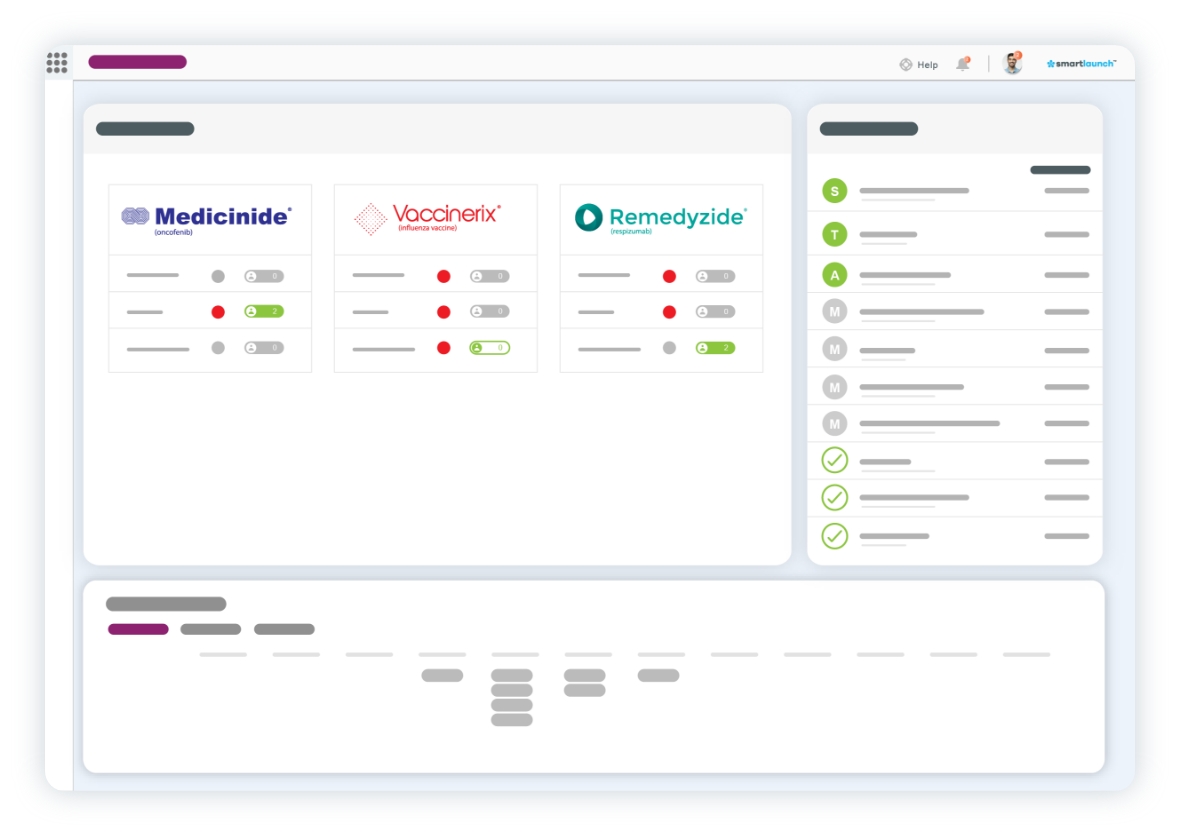Click top gray user badge in Vaccinerix card
This screenshot has width=1180, height=836.
pos(489,276)
